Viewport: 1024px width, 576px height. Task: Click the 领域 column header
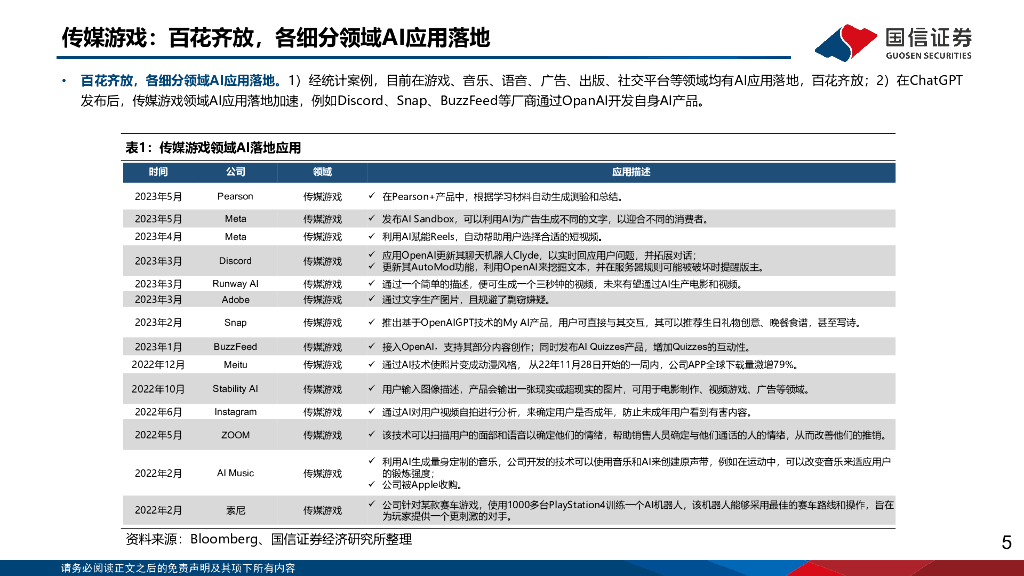[x=322, y=172]
